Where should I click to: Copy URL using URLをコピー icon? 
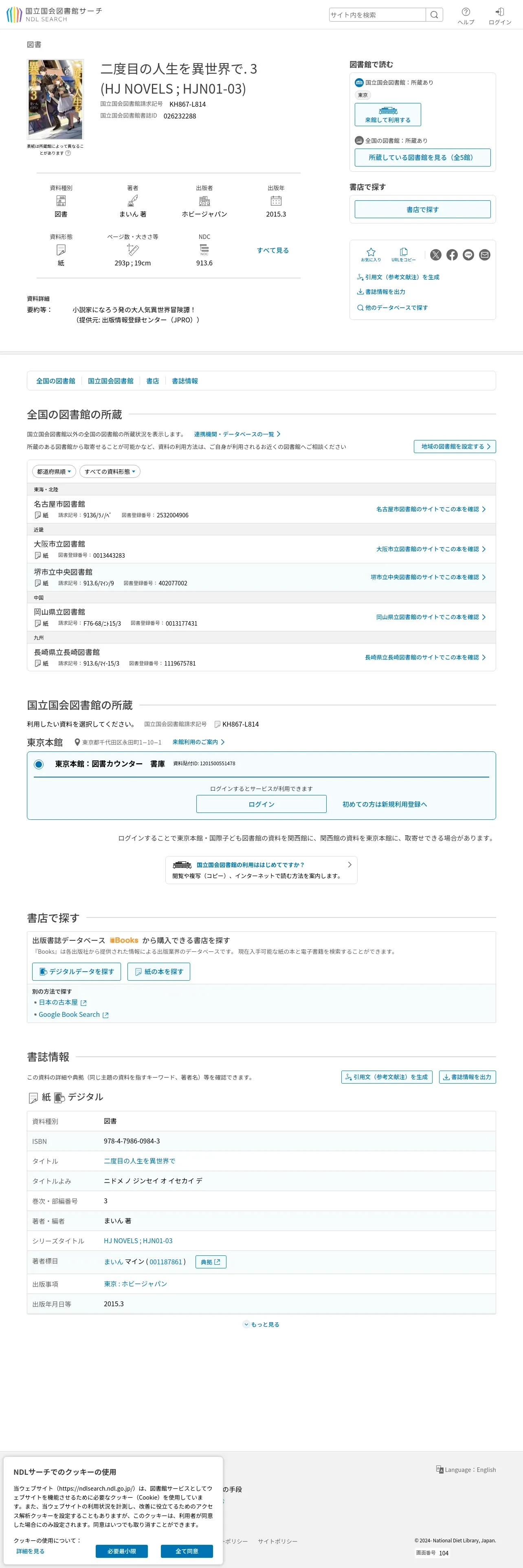[x=403, y=254]
